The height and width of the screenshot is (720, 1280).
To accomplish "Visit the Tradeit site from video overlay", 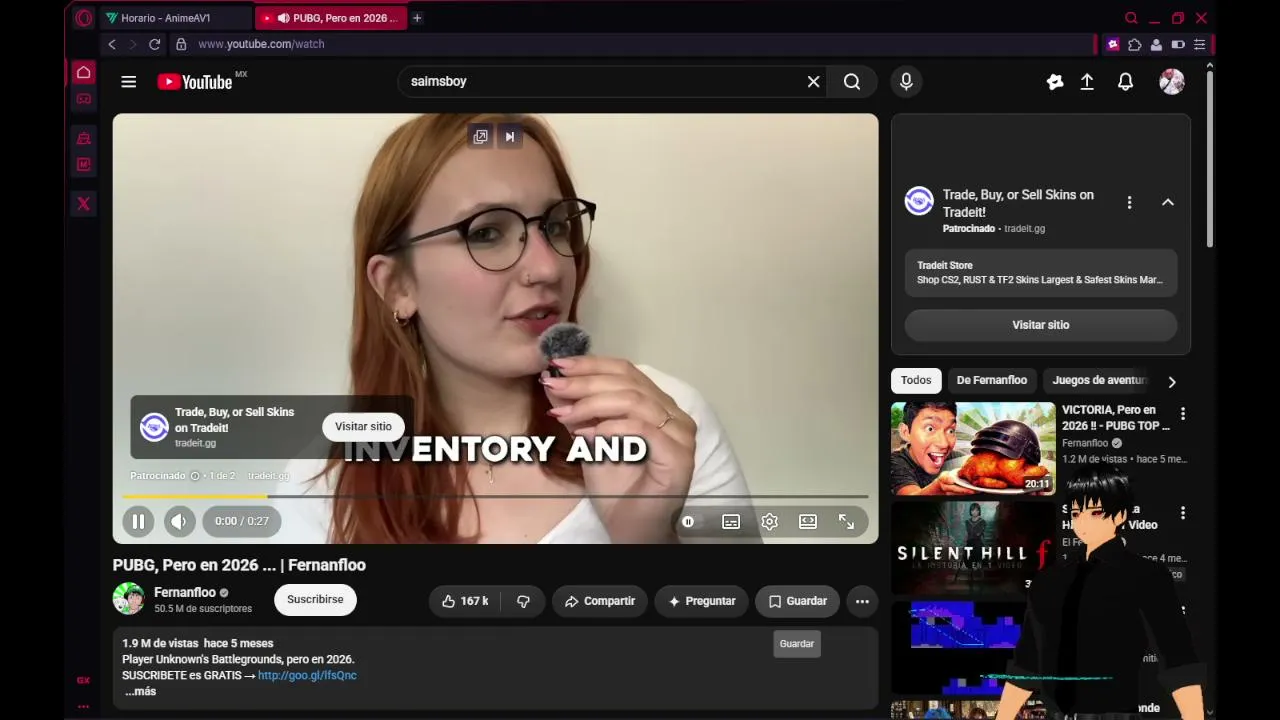I will point(363,427).
